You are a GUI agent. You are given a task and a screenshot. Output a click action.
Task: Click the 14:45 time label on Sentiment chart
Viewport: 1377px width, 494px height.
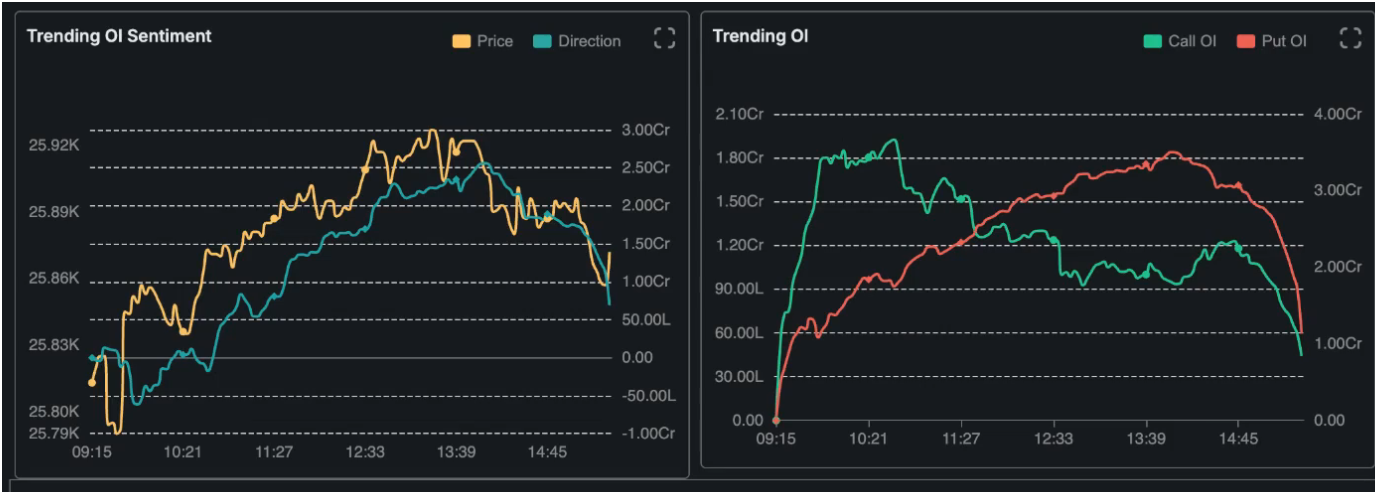pyautogui.click(x=547, y=453)
